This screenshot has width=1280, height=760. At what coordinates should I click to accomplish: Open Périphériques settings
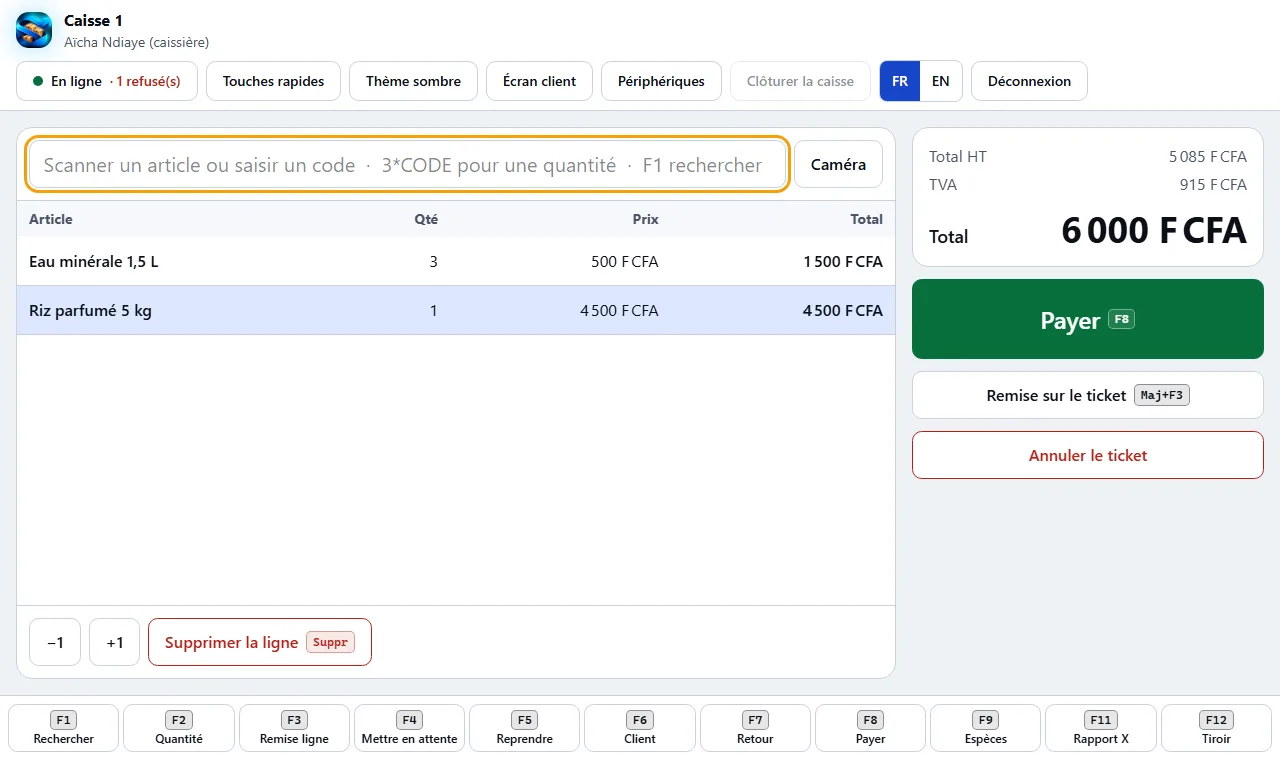coord(661,82)
